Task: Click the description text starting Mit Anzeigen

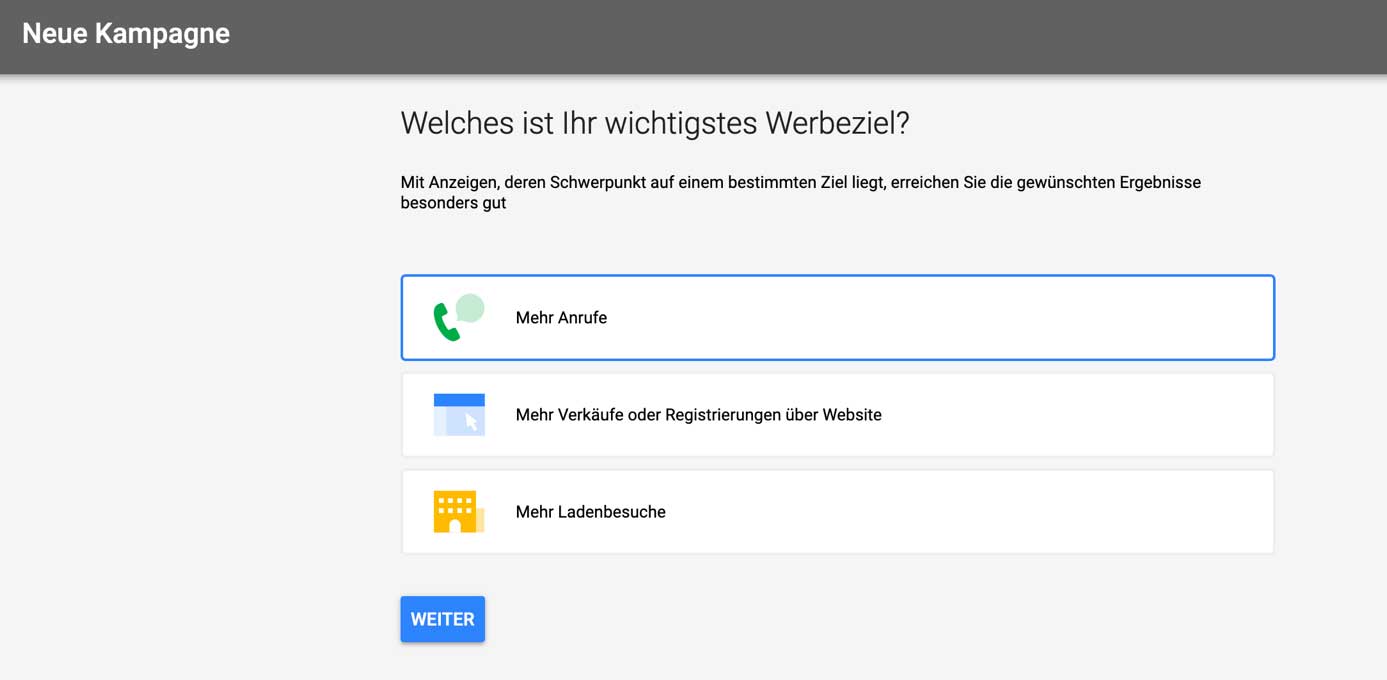Action: 800,193
